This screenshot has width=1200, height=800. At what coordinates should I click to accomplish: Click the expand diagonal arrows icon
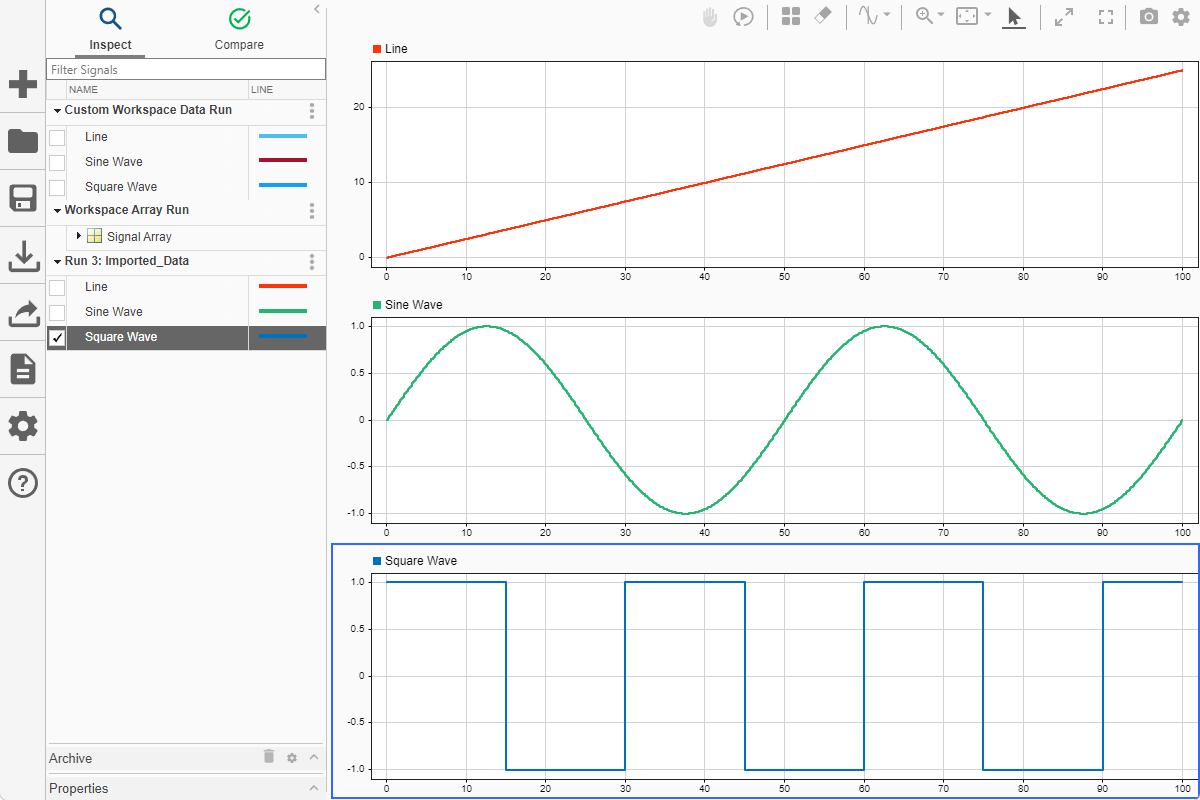[1064, 17]
